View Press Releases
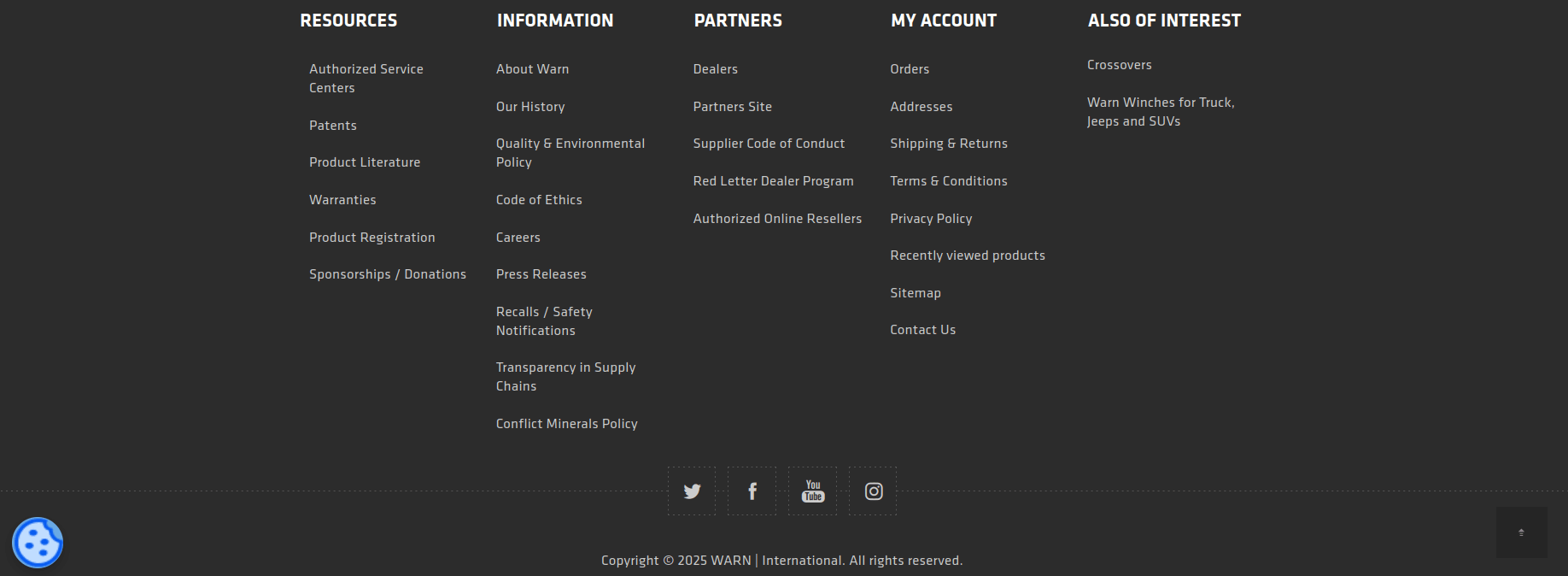Image resolution: width=1568 pixels, height=576 pixels. click(541, 274)
